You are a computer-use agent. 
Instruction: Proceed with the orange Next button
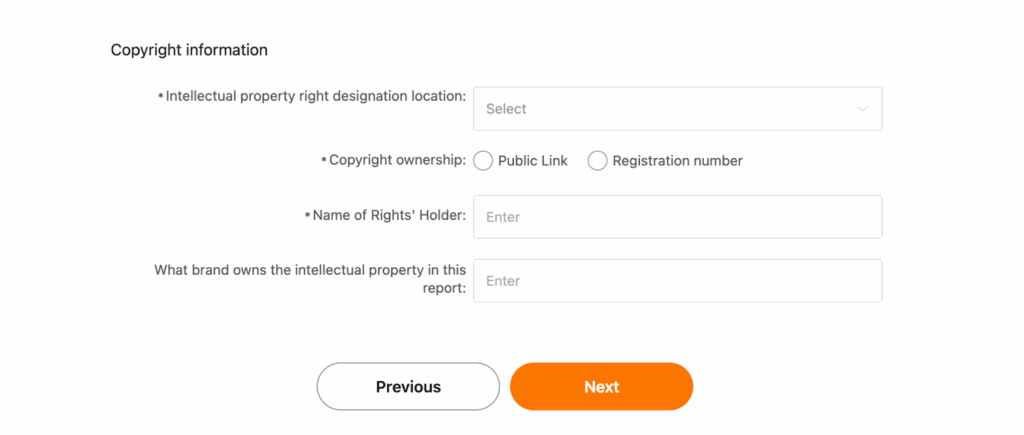click(601, 387)
